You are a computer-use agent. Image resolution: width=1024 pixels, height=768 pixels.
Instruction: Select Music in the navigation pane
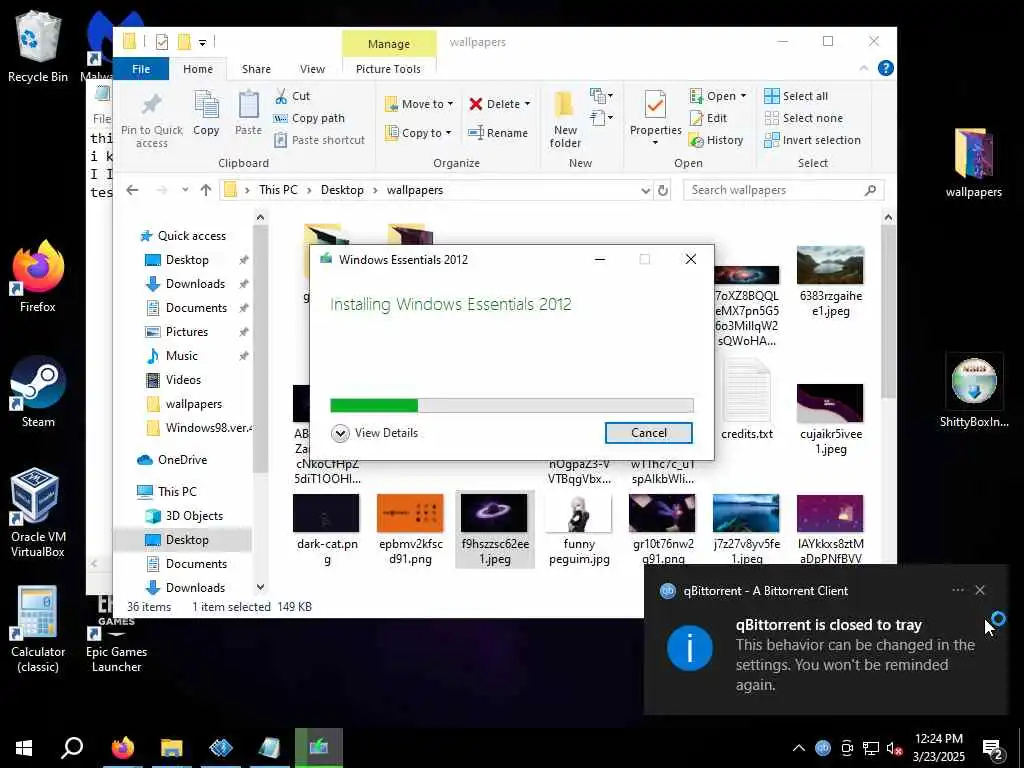(x=181, y=356)
